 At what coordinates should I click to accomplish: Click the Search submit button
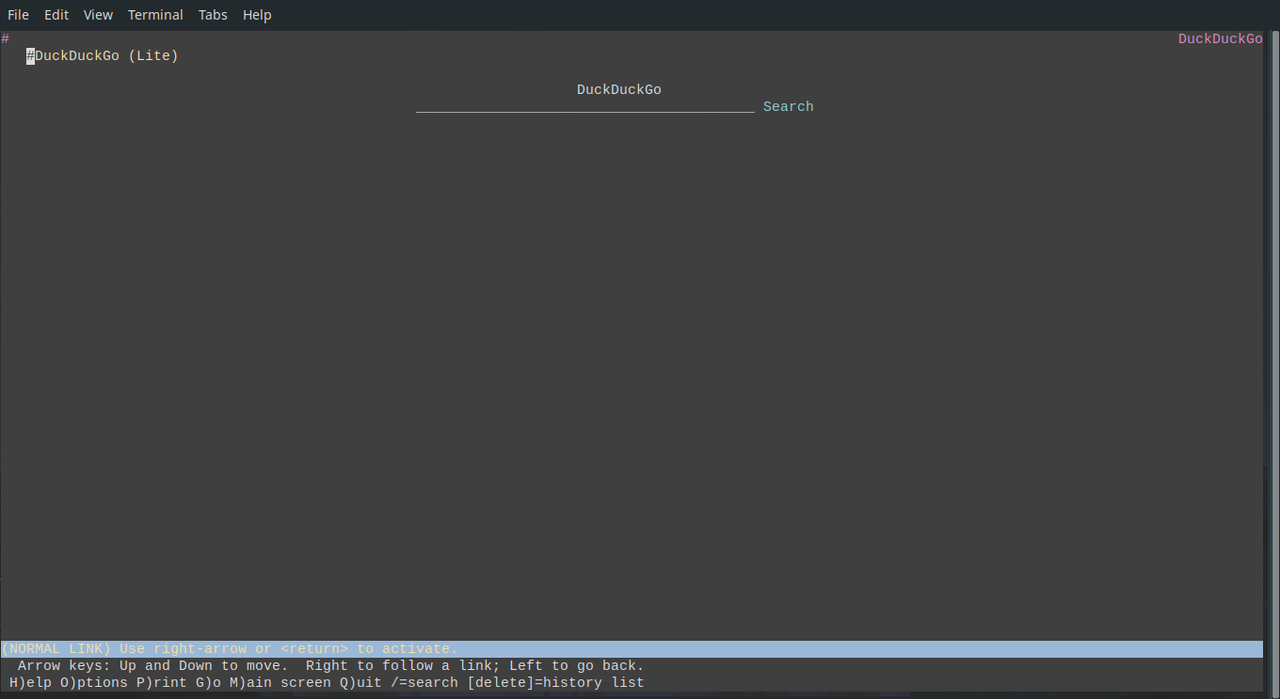pyautogui.click(x=788, y=106)
